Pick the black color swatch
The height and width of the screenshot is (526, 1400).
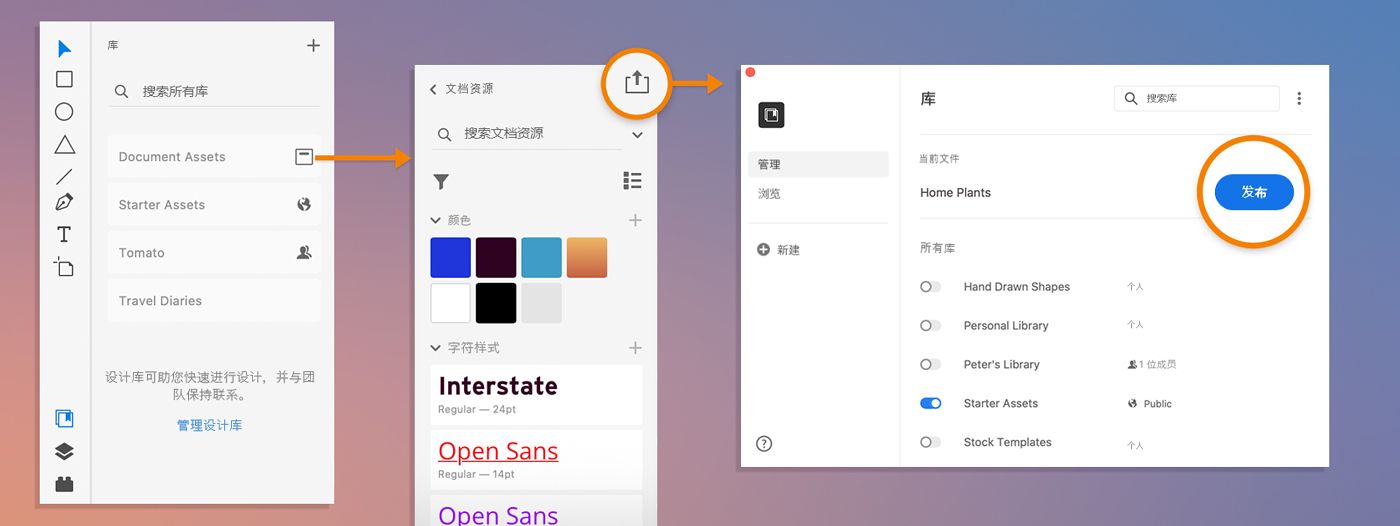coord(496,303)
